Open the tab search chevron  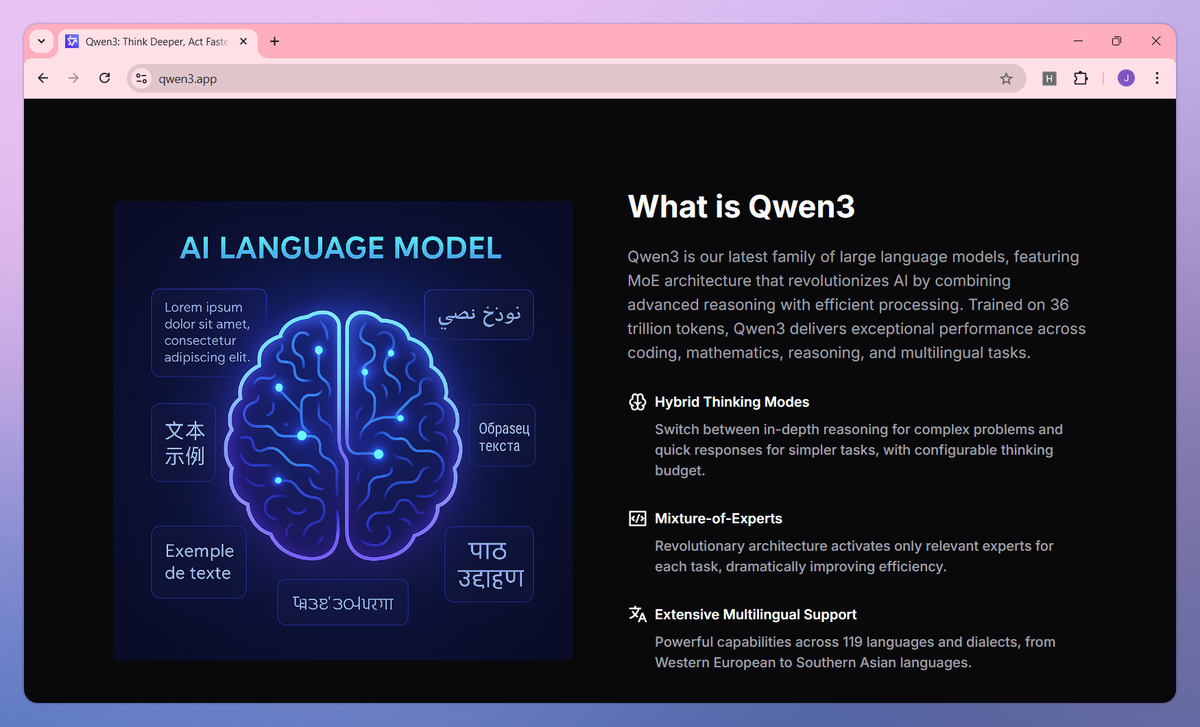tap(40, 41)
